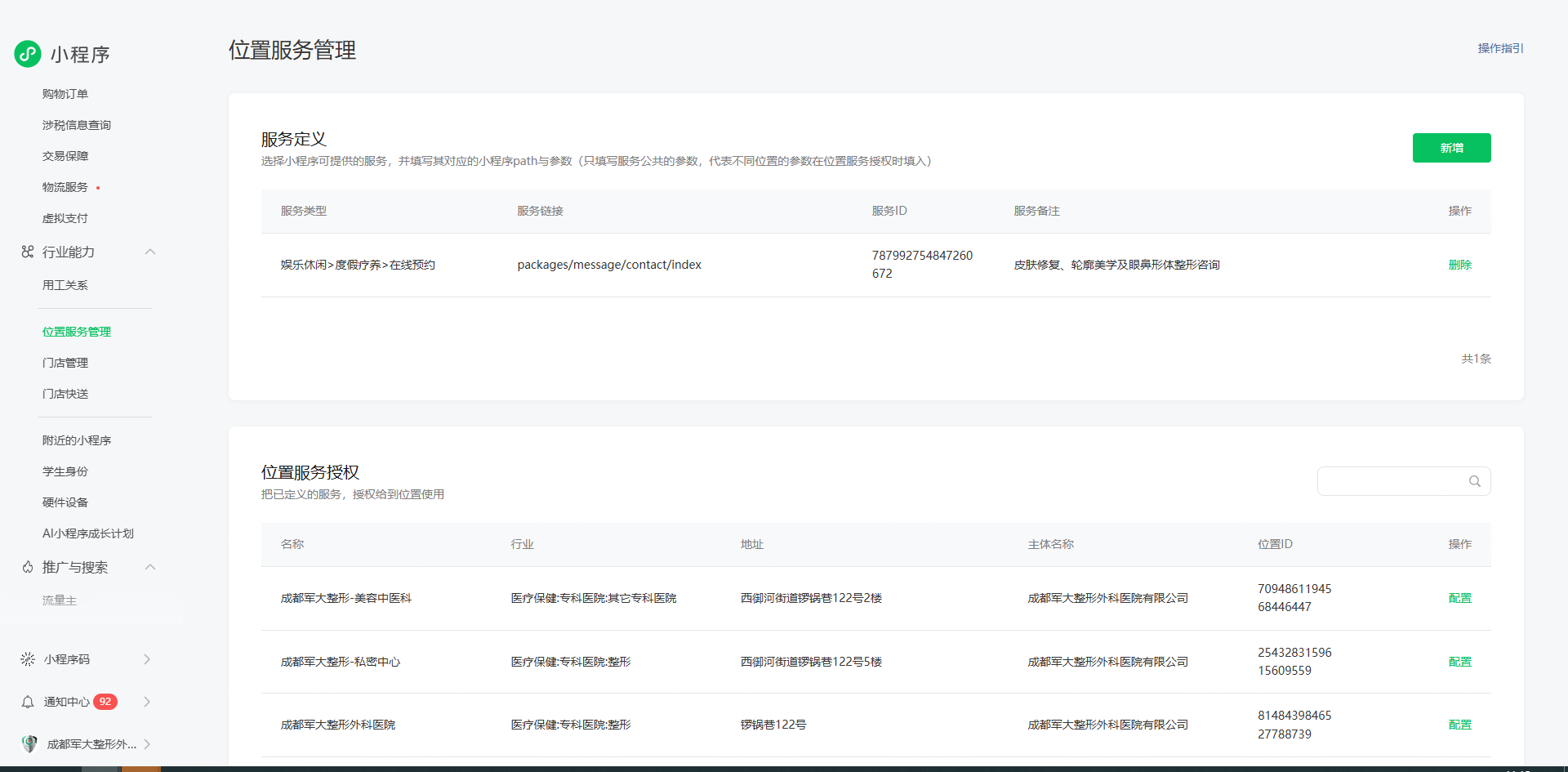Click the 小程序码 icon in sidebar
The width and height of the screenshot is (1568, 772).
click(28, 659)
